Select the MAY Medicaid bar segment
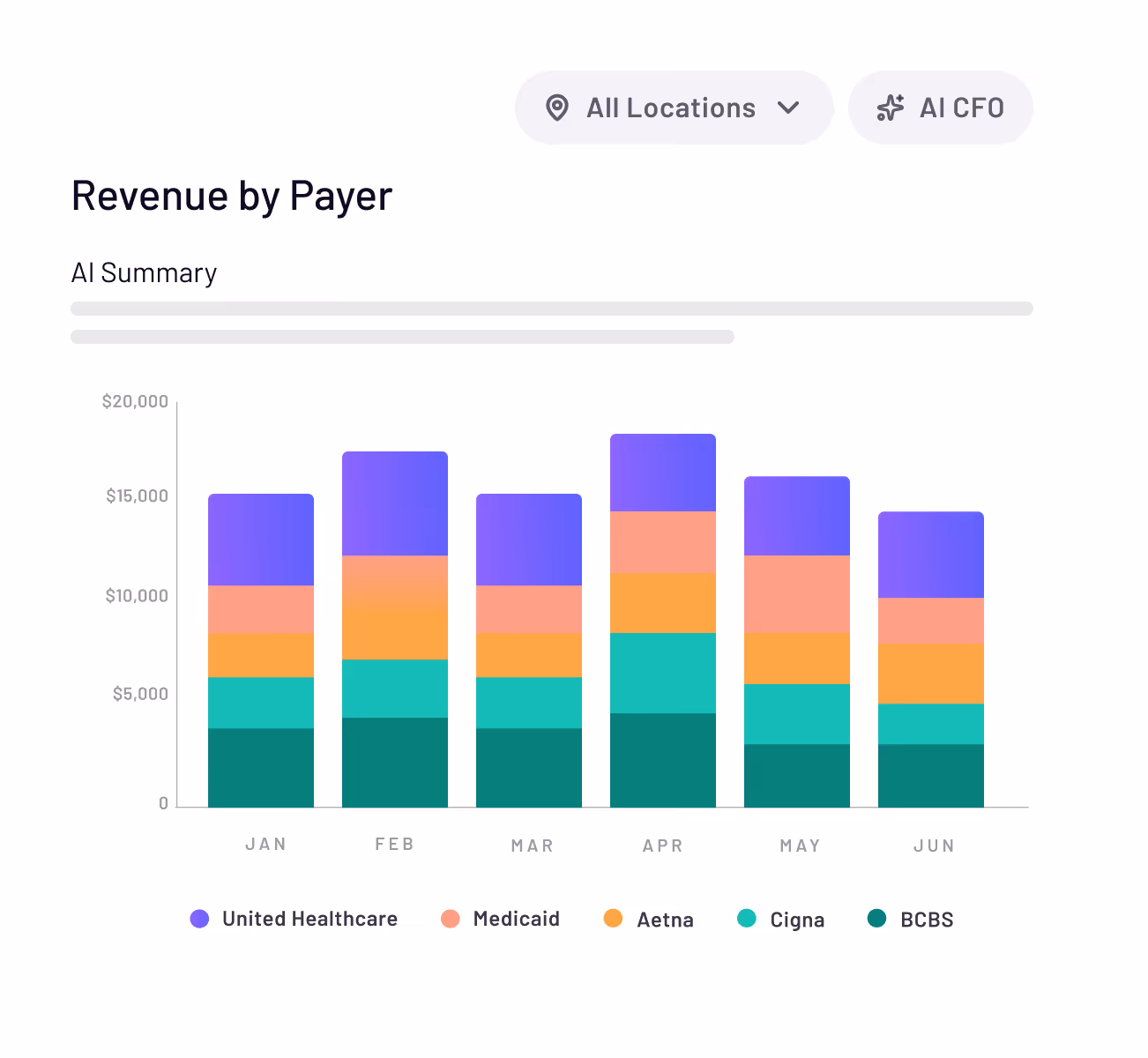The width and height of the screenshot is (1148, 1058). pyautogui.click(x=797, y=594)
